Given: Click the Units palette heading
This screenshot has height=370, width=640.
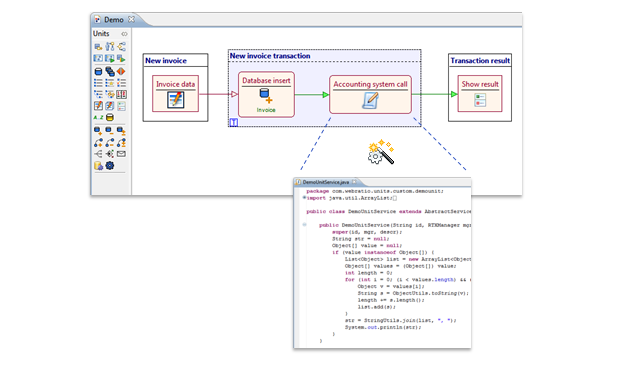Looking at the screenshot, I should click(101, 33).
